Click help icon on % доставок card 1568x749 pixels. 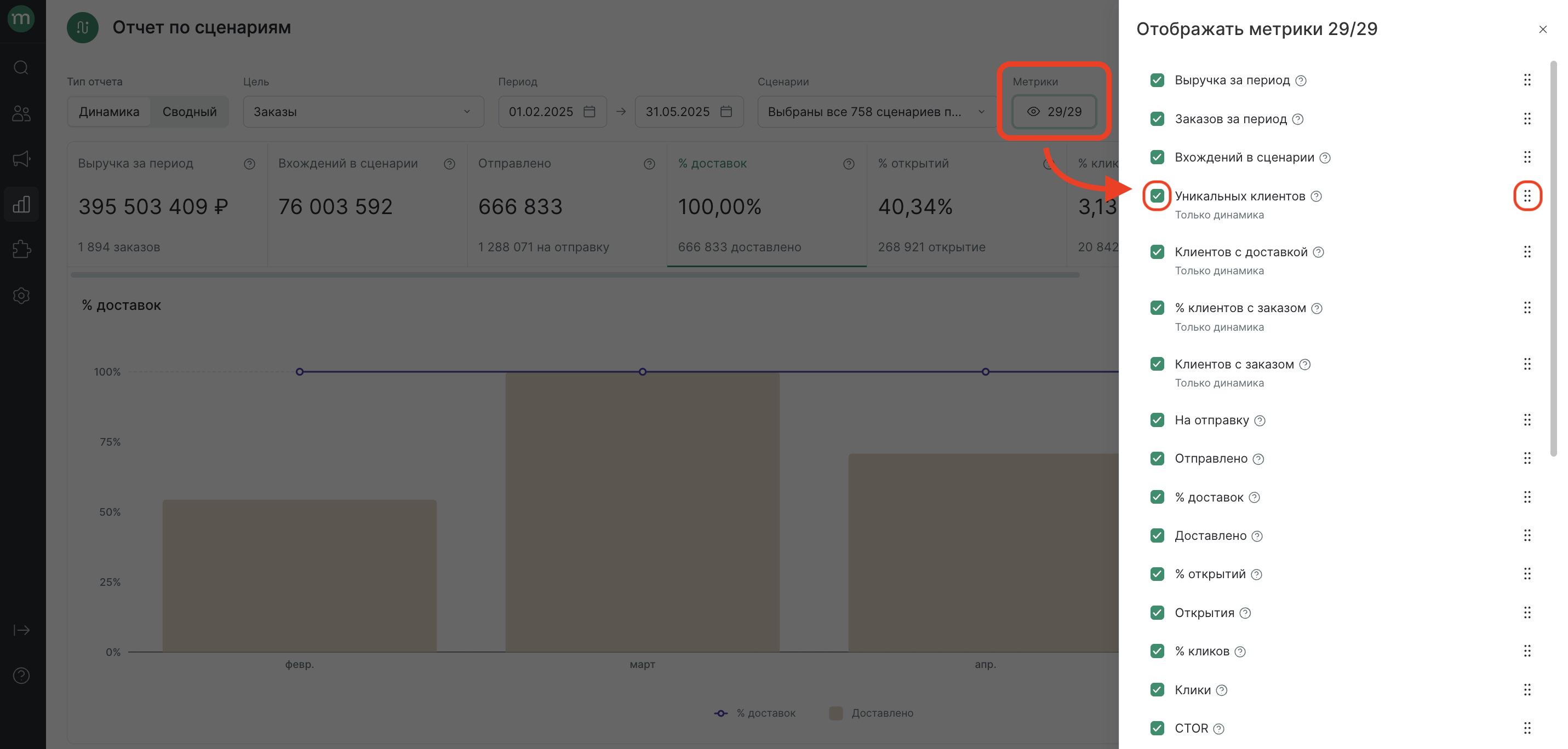click(x=849, y=164)
